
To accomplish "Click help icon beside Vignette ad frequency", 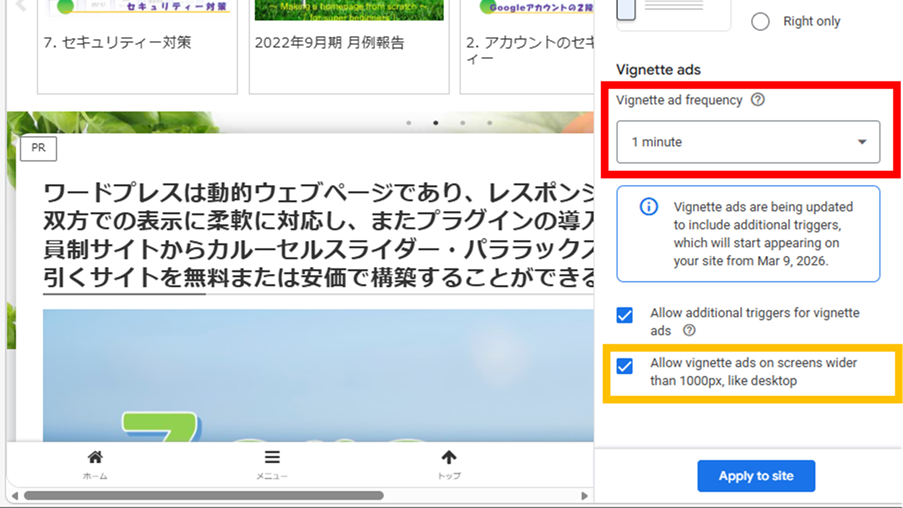I will (x=757, y=100).
